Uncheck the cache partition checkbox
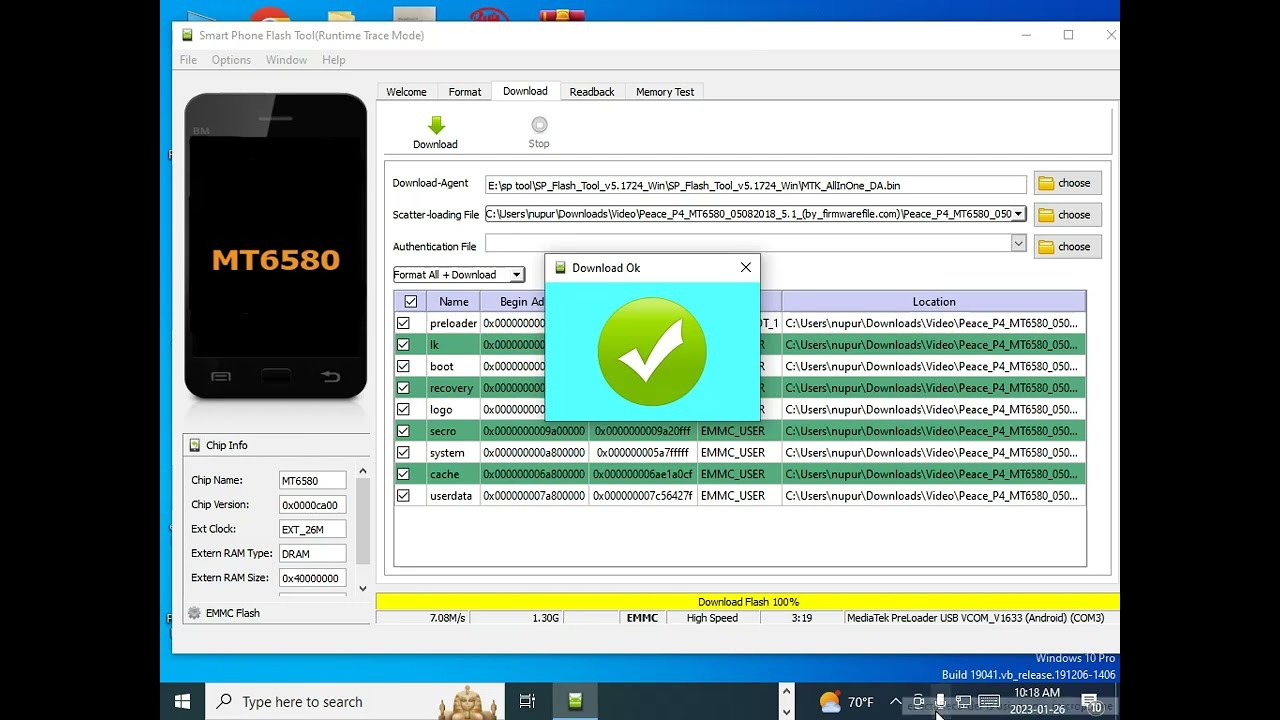 [403, 474]
